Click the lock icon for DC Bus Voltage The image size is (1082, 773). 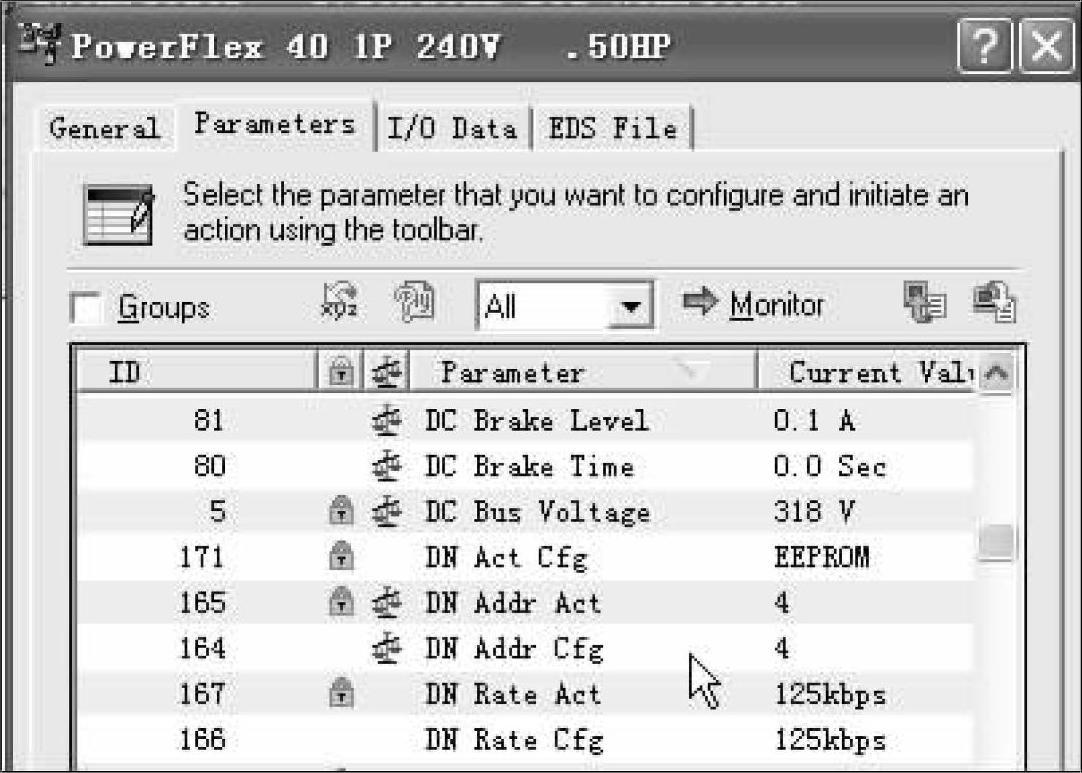(x=341, y=511)
